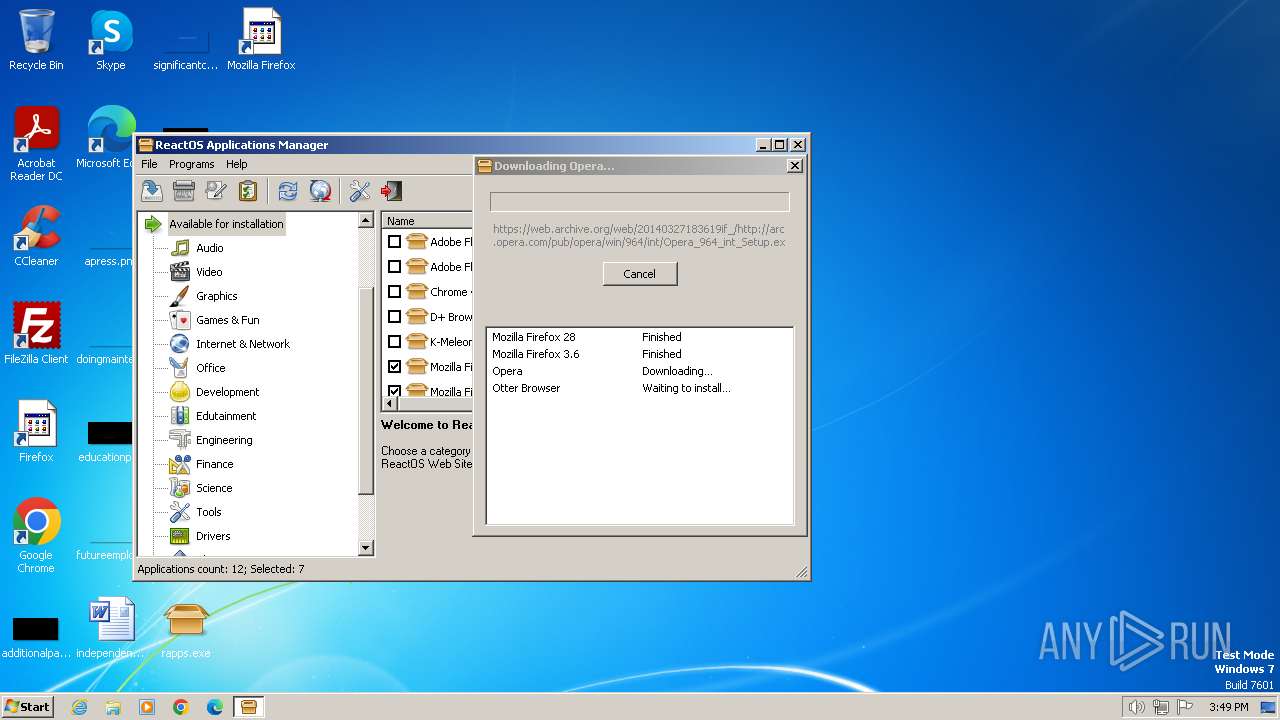This screenshot has width=1280, height=720.
Task: Select the Finance category
Action: click(214, 464)
